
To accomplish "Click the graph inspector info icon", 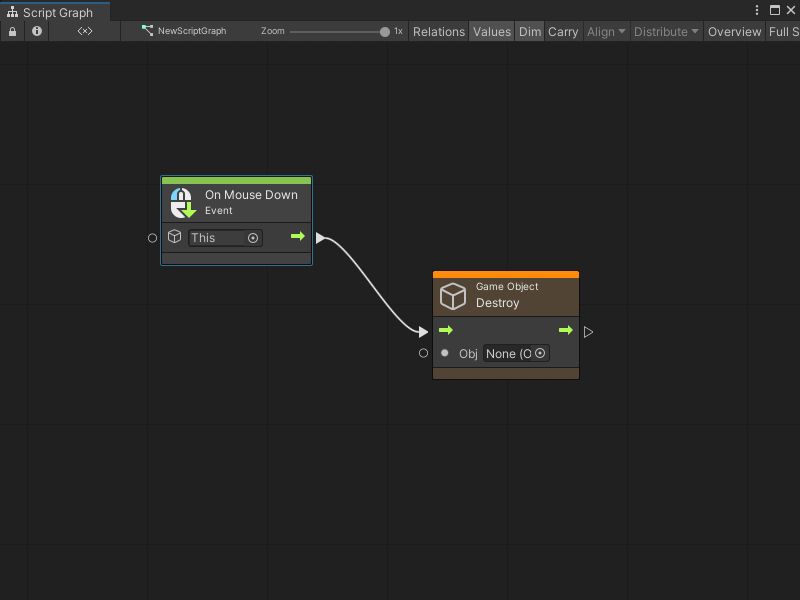I will point(37,31).
